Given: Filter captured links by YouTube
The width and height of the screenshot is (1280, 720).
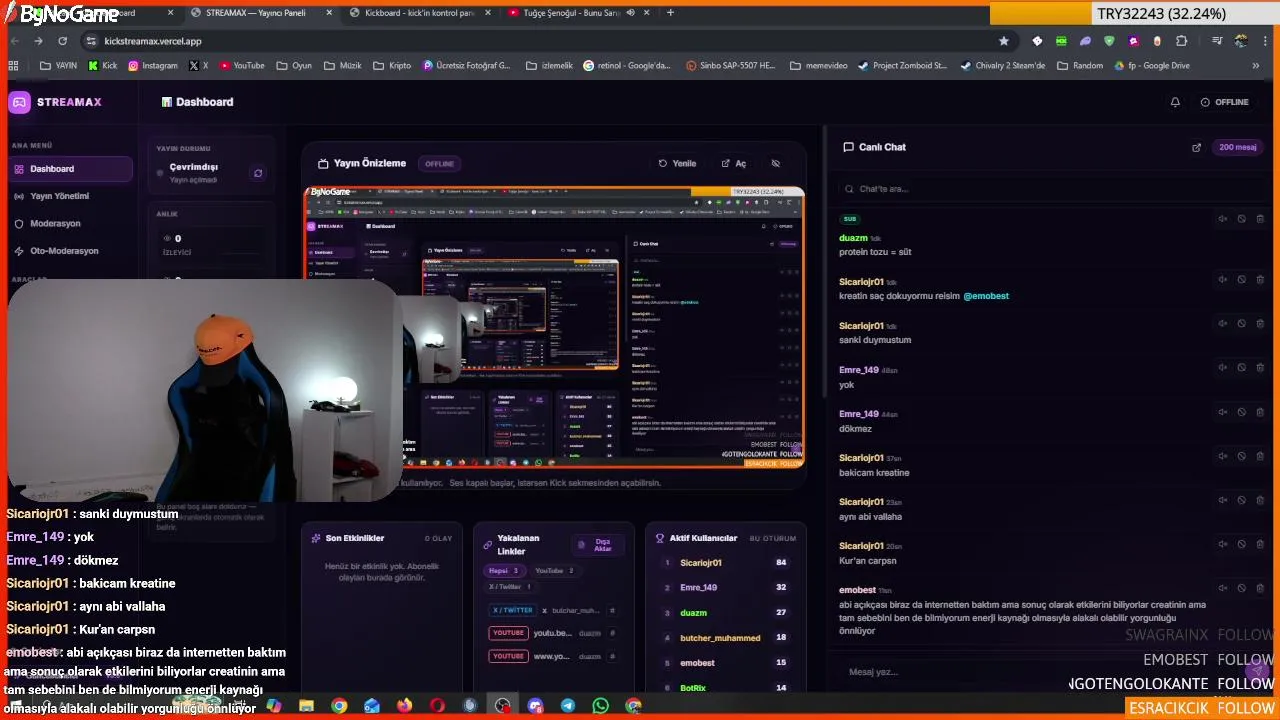Looking at the screenshot, I should coord(554,570).
